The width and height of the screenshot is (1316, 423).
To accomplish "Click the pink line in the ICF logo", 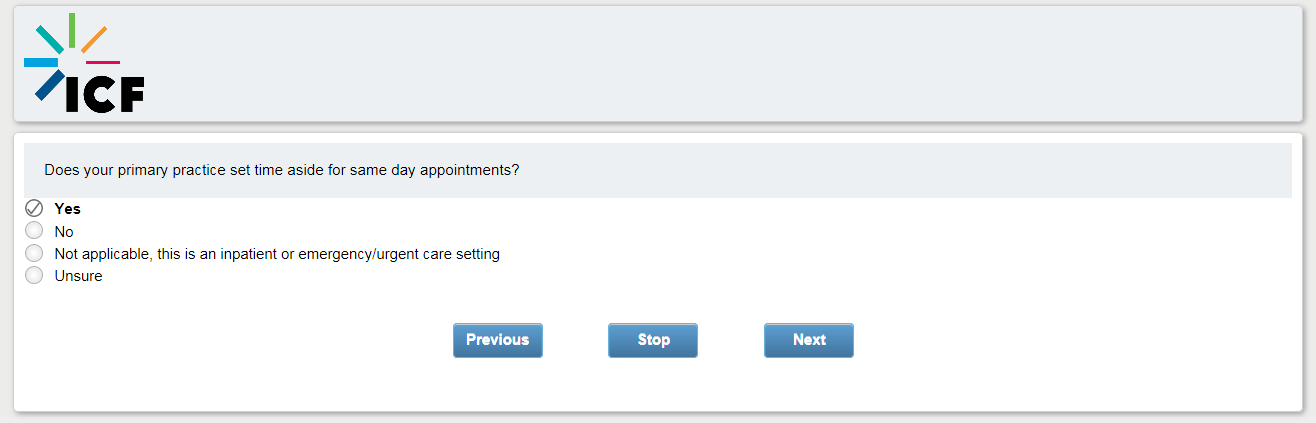I will coord(103,63).
